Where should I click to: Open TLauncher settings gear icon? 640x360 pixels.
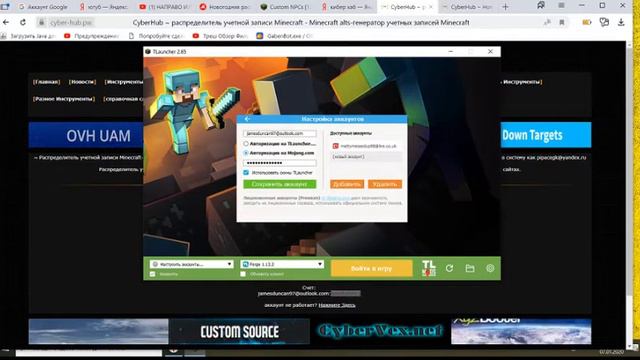(490, 268)
